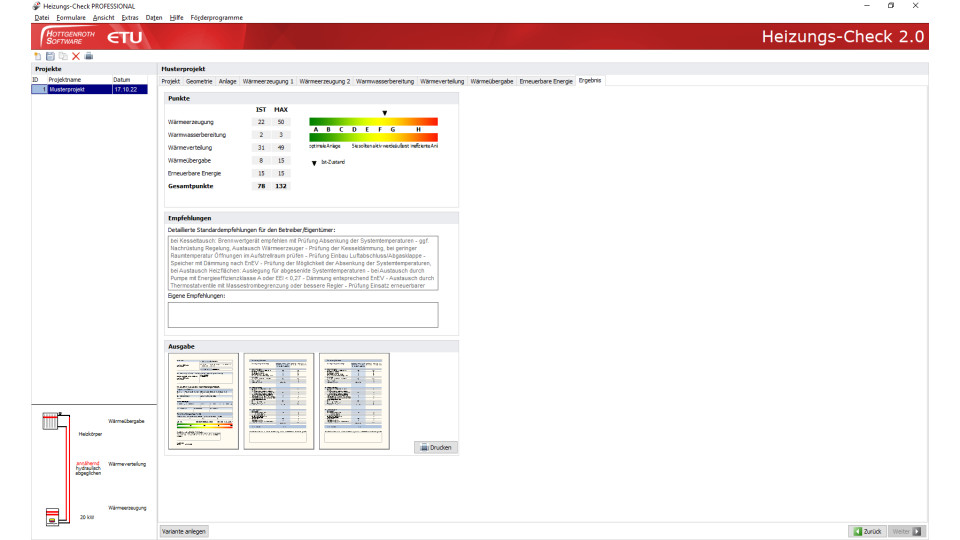Open the Förderprogramme menu

pos(216,18)
